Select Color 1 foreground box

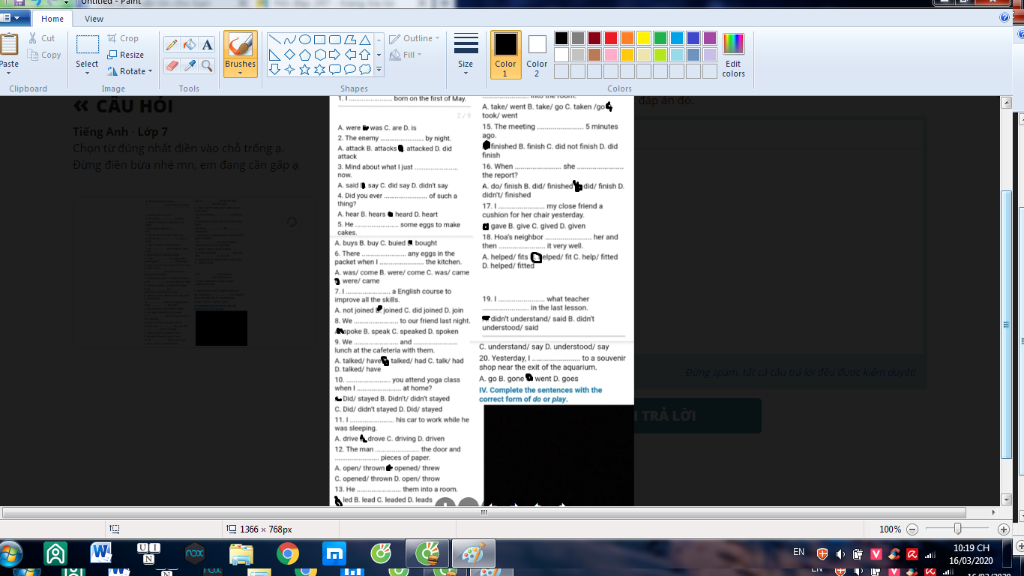pyautogui.click(x=505, y=55)
